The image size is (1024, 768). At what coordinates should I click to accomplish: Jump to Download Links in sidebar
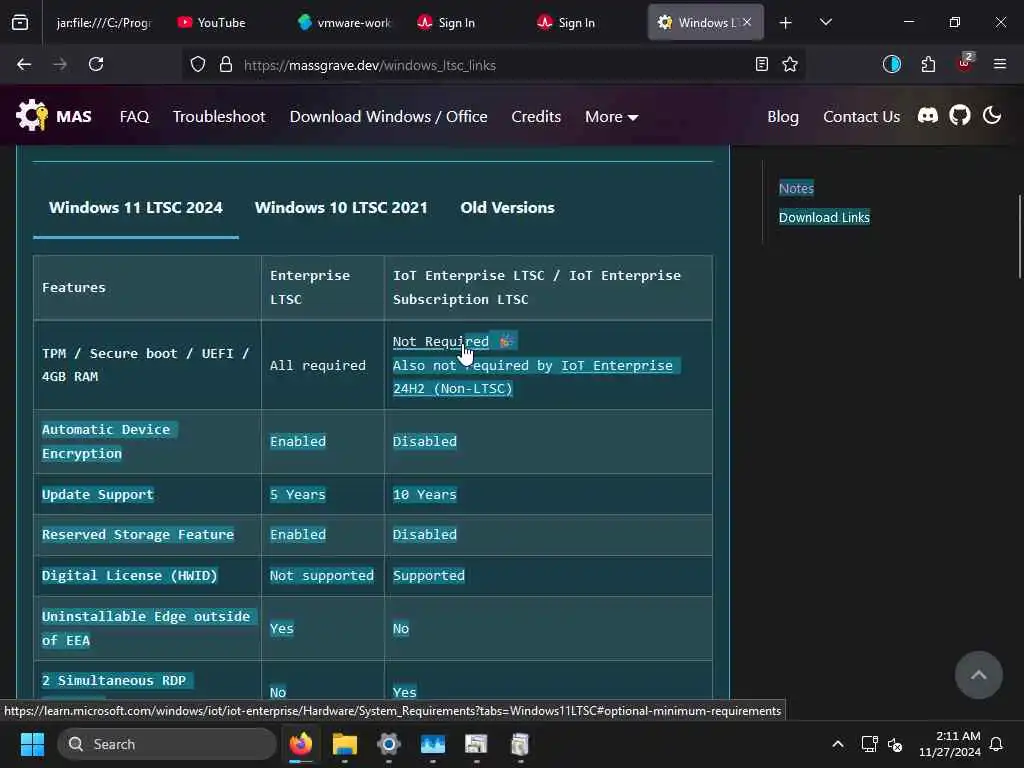tap(824, 217)
